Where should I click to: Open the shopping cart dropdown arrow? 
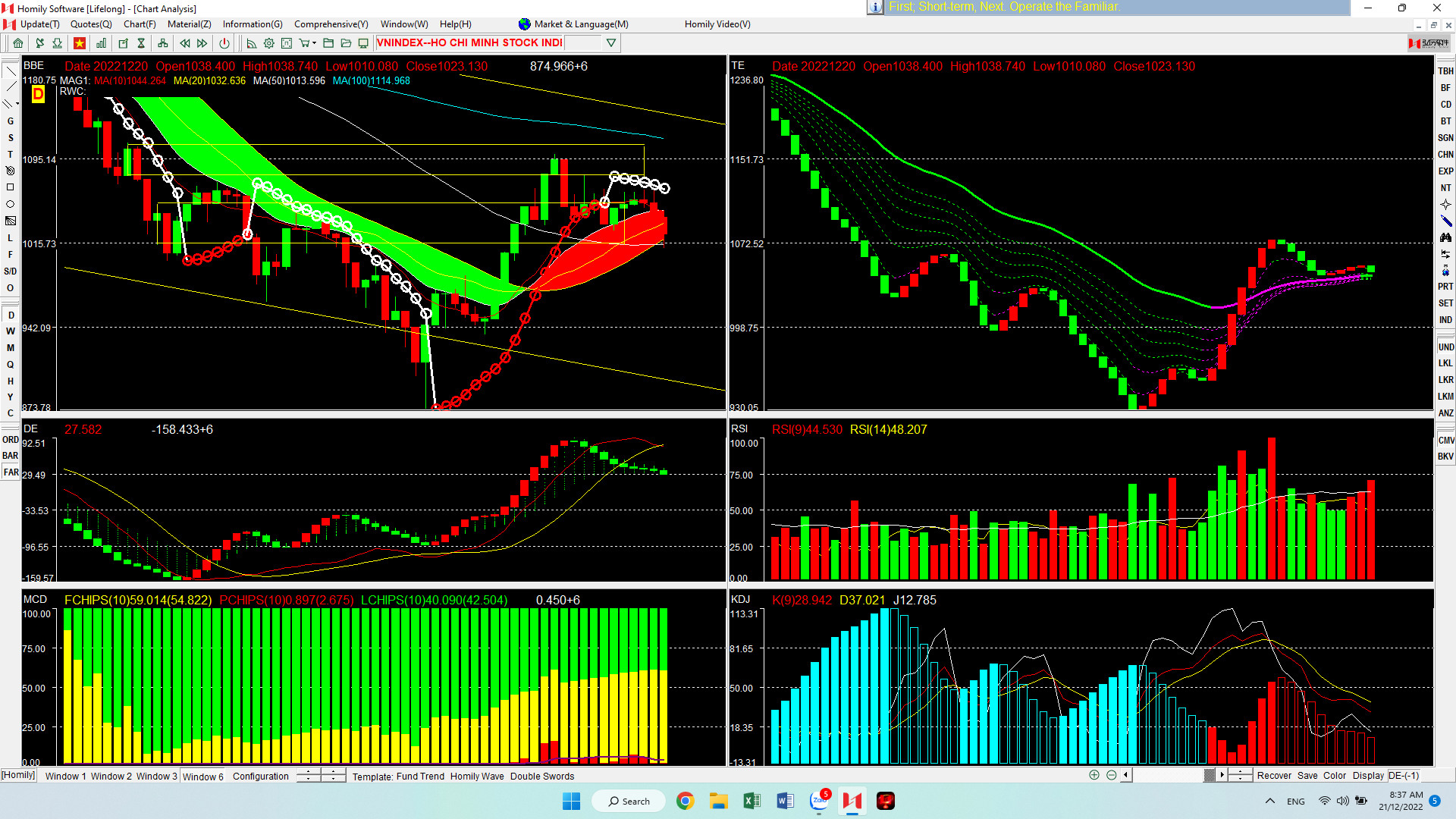pos(315,43)
